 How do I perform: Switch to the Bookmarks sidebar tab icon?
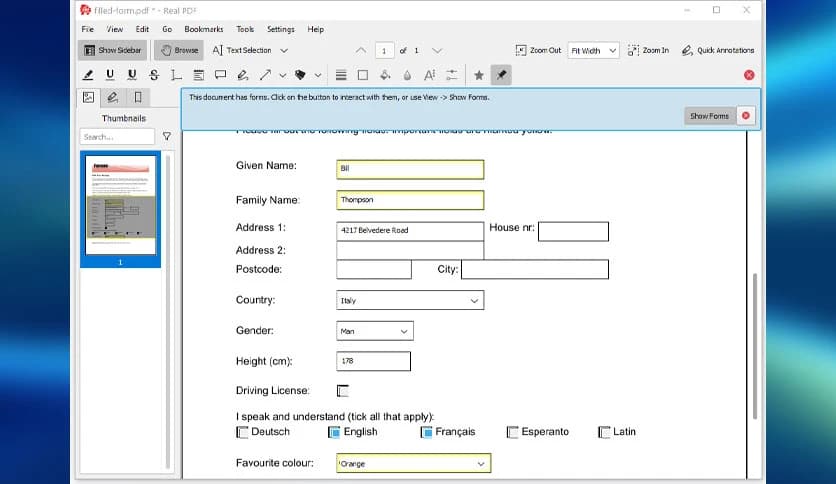[x=138, y=97]
